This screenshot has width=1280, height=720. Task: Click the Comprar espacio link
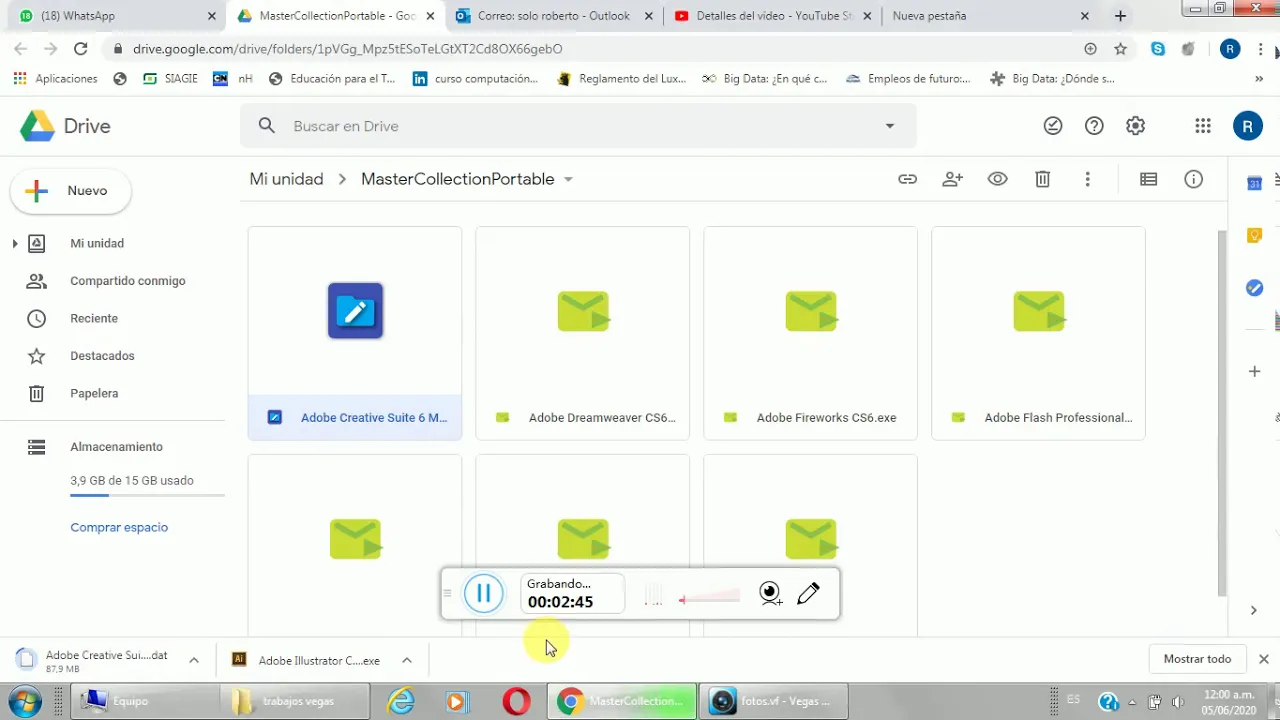pos(119,527)
